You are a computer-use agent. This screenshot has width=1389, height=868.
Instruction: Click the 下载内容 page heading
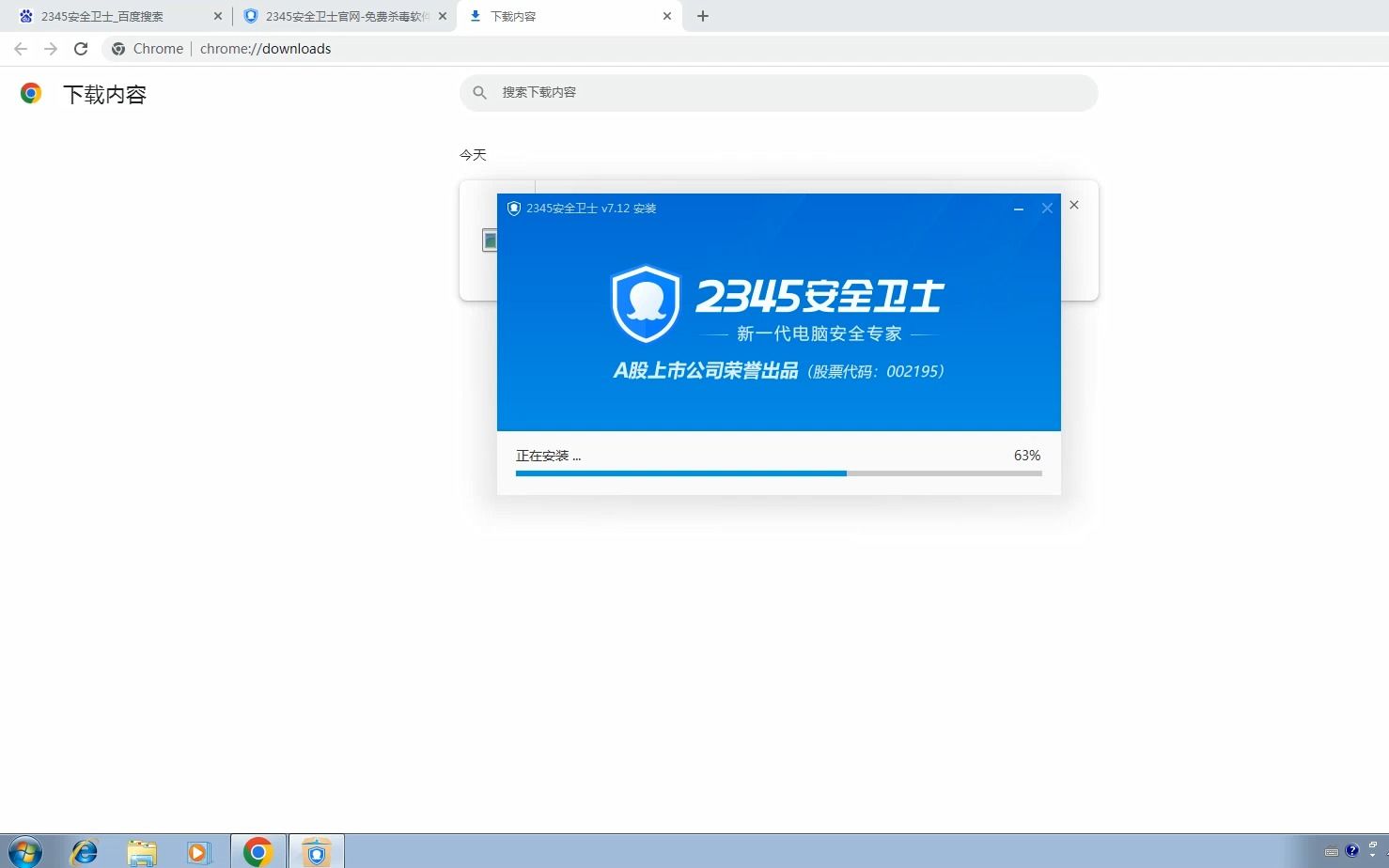tap(104, 94)
